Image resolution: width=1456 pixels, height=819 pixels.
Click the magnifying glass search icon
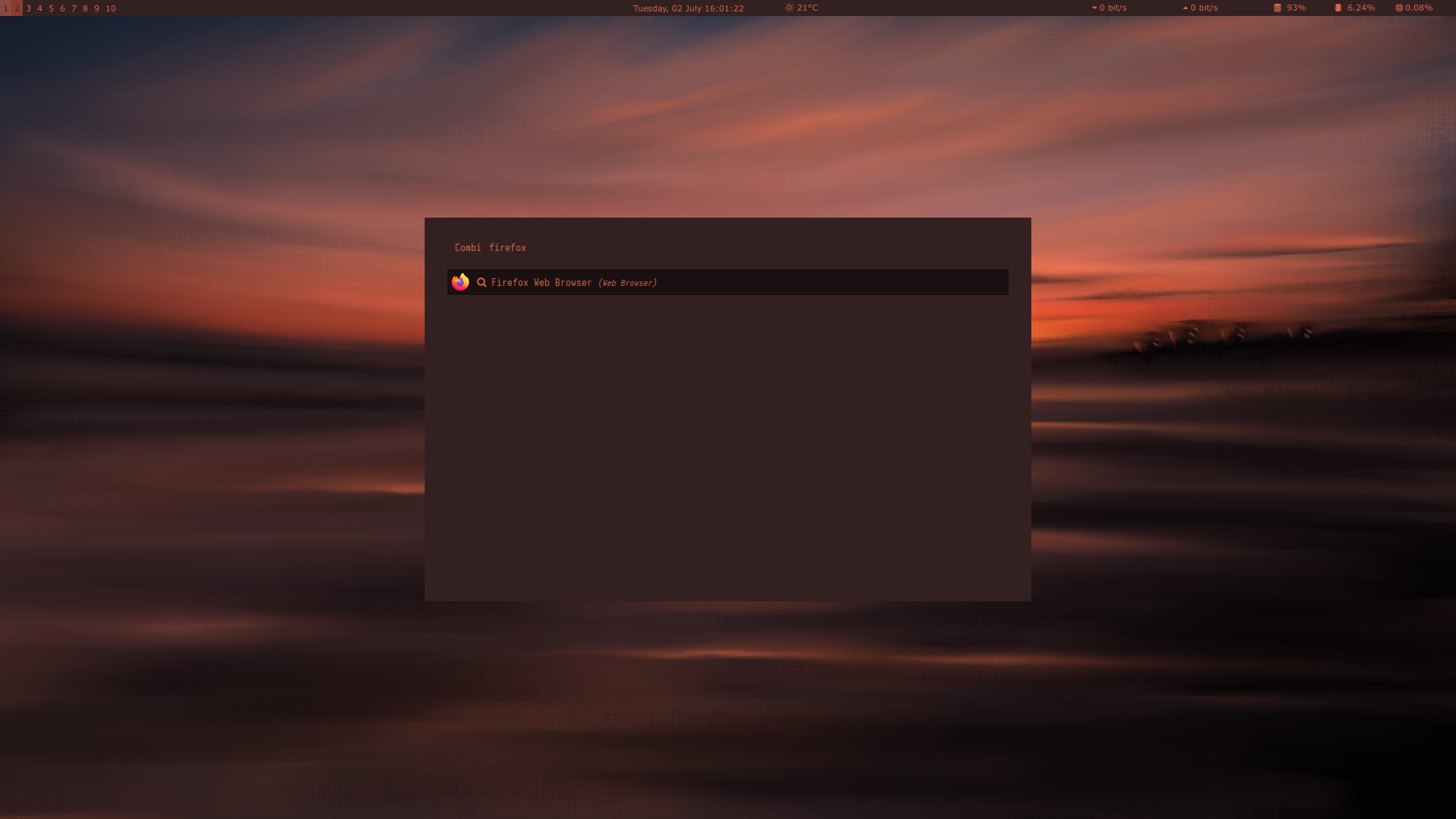(482, 282)
